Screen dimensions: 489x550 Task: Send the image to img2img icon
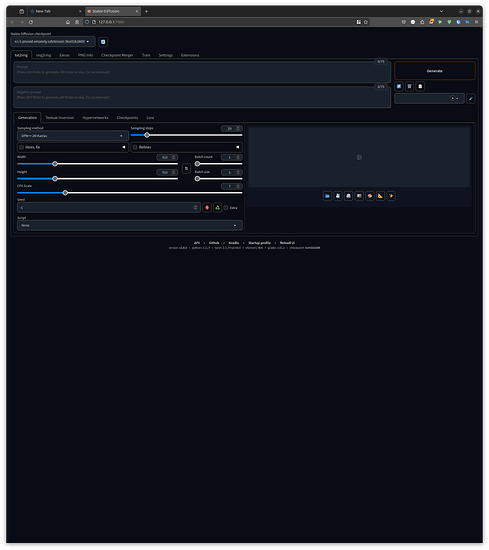359,196
